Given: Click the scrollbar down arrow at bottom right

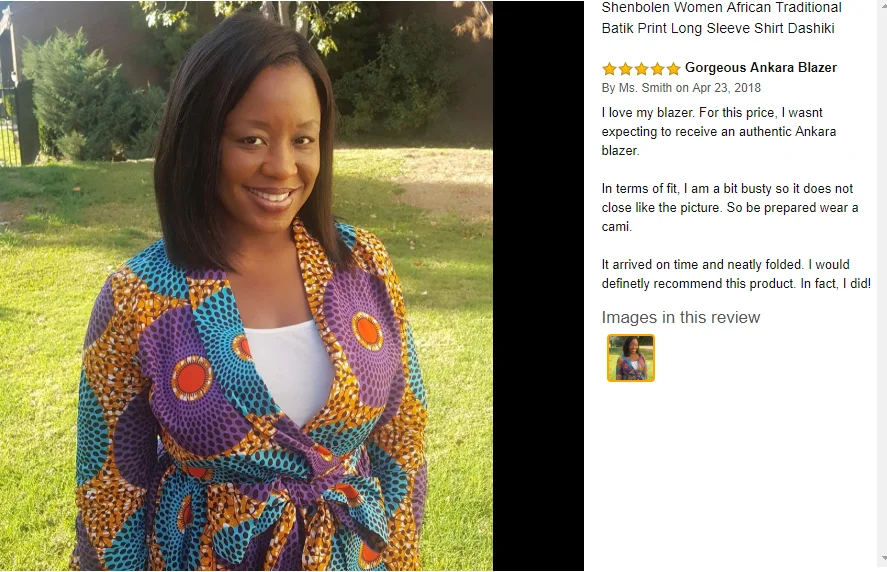Looking at the screenshot, I should [884, 558].
